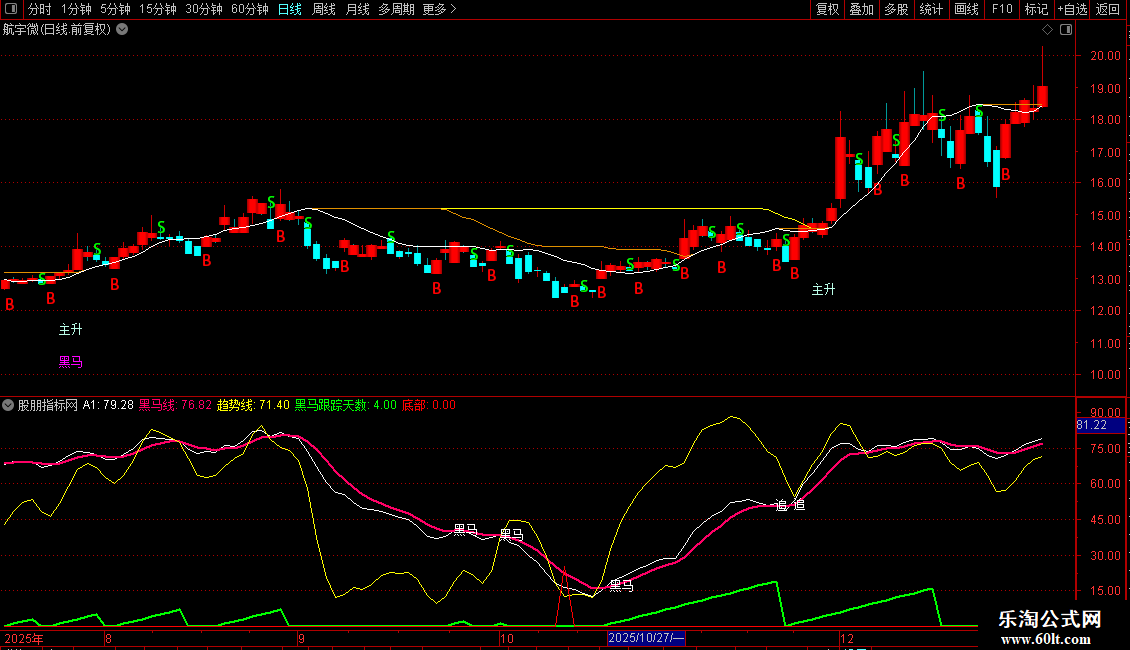
Task: Select the 日线 daily period
Action: [x=290, y=9]
